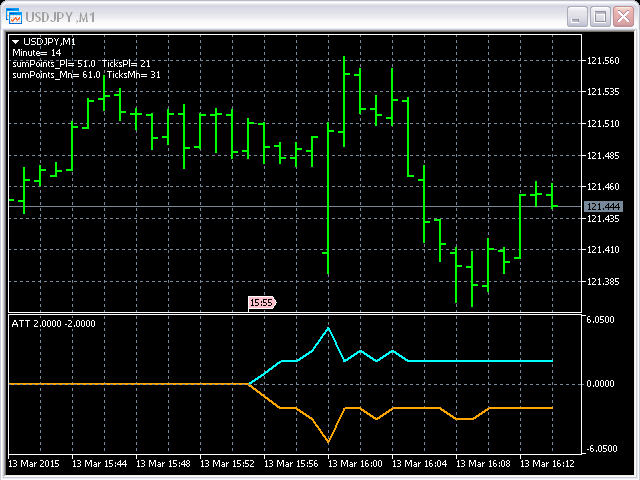Select the 15:55 time marker
Screen dimensions: 640x480
(x=261, y=302)
